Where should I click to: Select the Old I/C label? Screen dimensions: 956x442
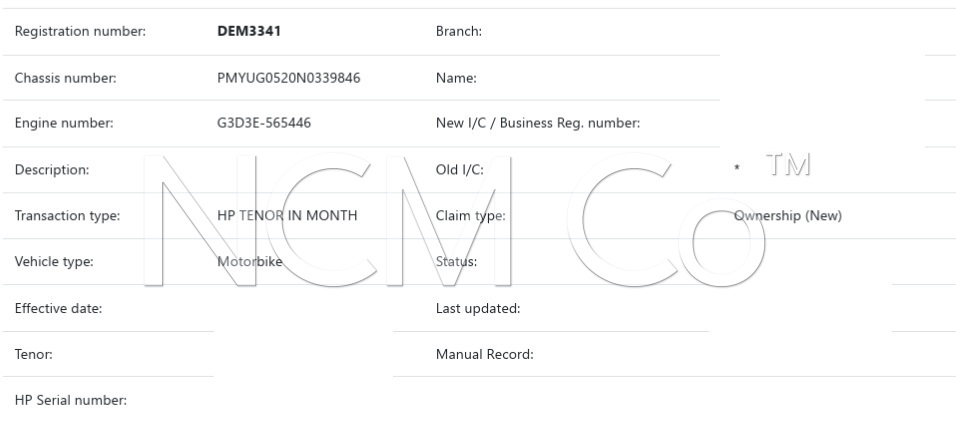[x=460, y=170]
